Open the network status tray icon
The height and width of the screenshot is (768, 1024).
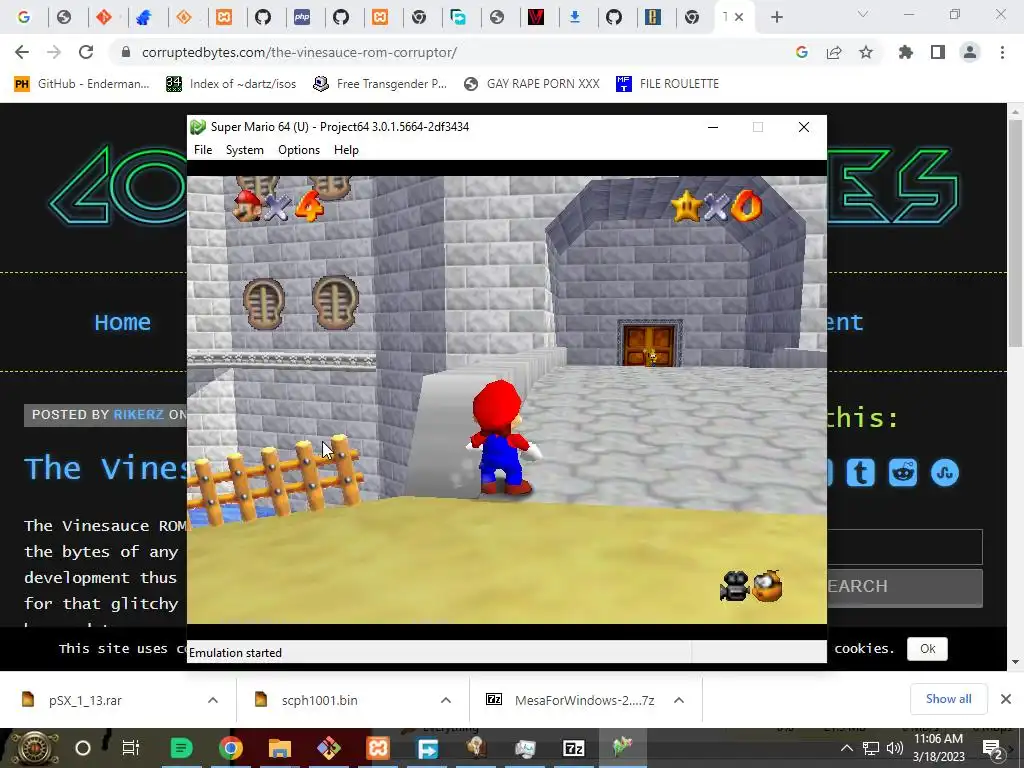(871, 748)
